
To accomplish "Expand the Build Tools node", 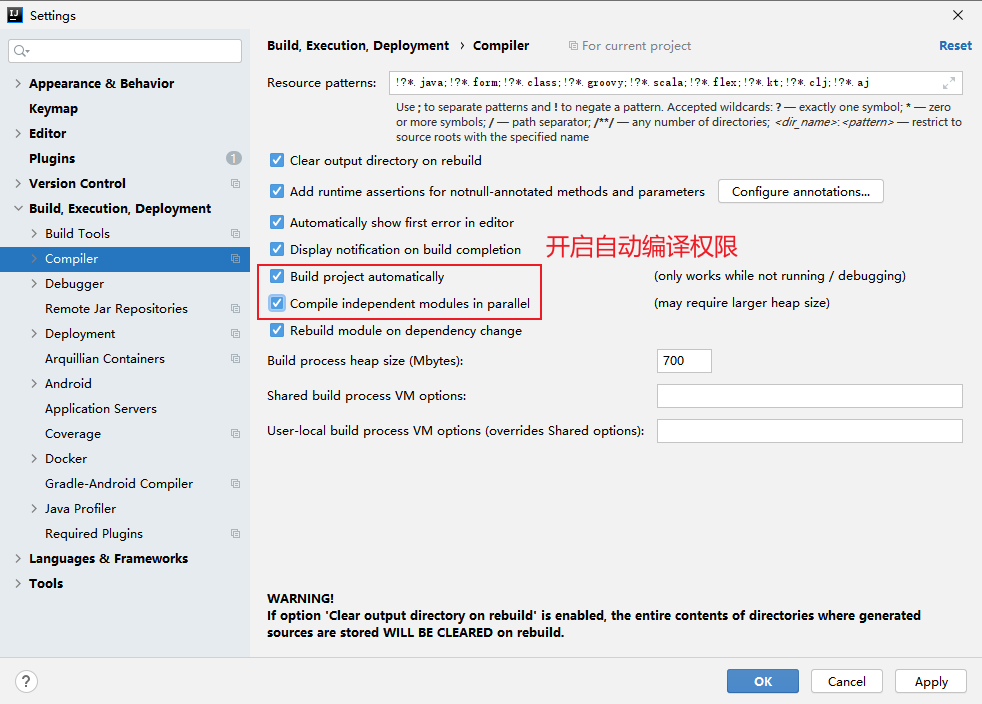I will click(34, 234).
